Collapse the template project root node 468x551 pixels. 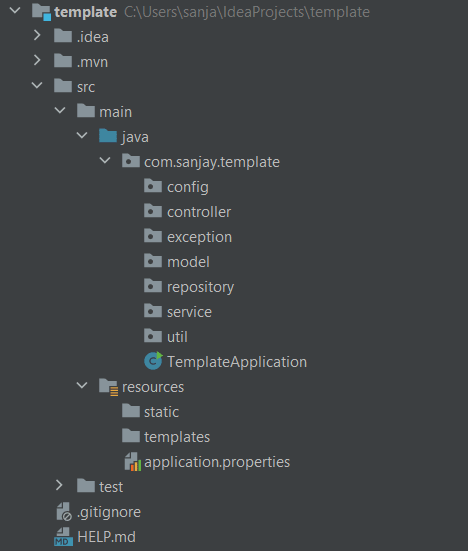[15, 11]
